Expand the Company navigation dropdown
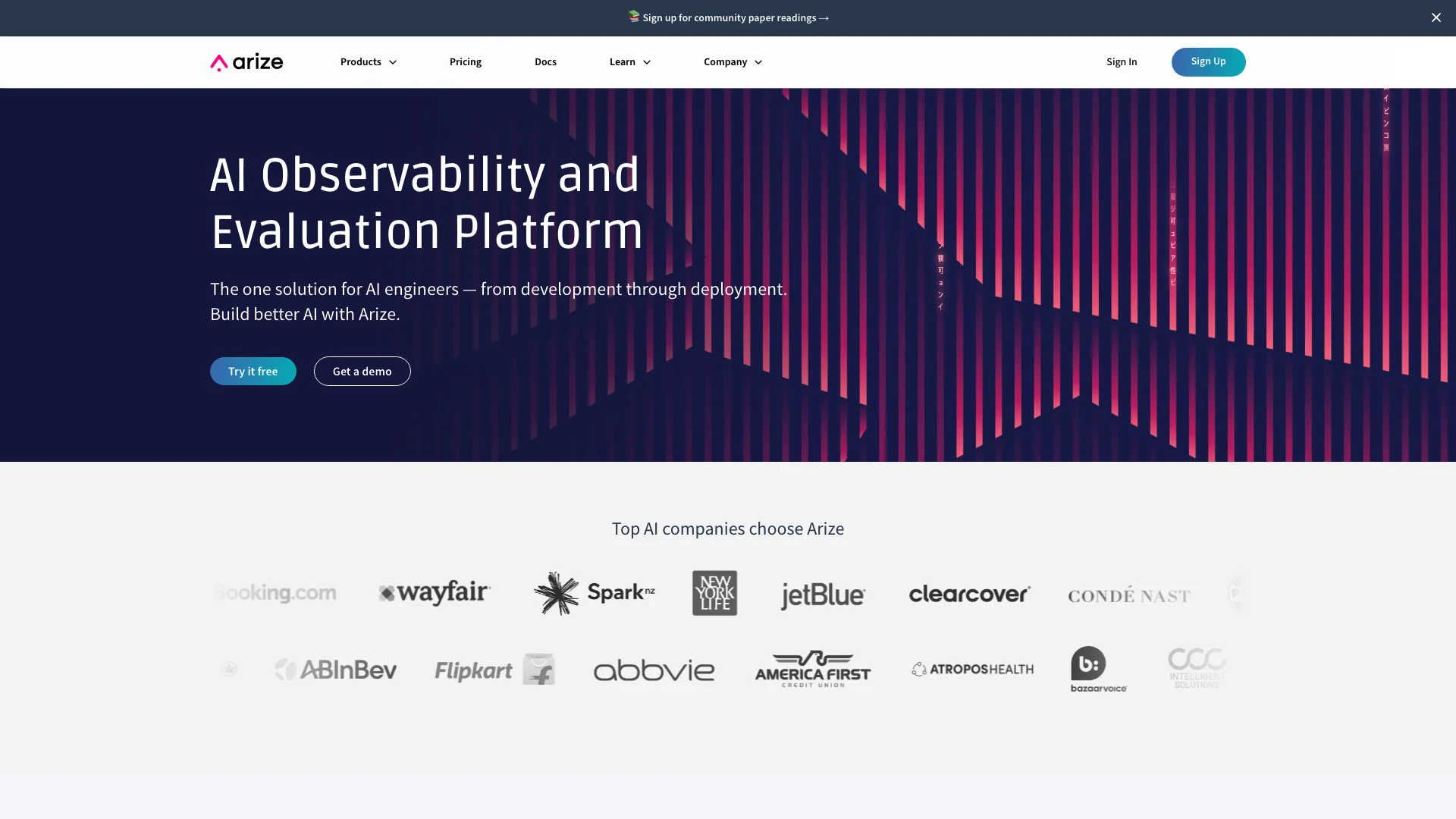 732,61
